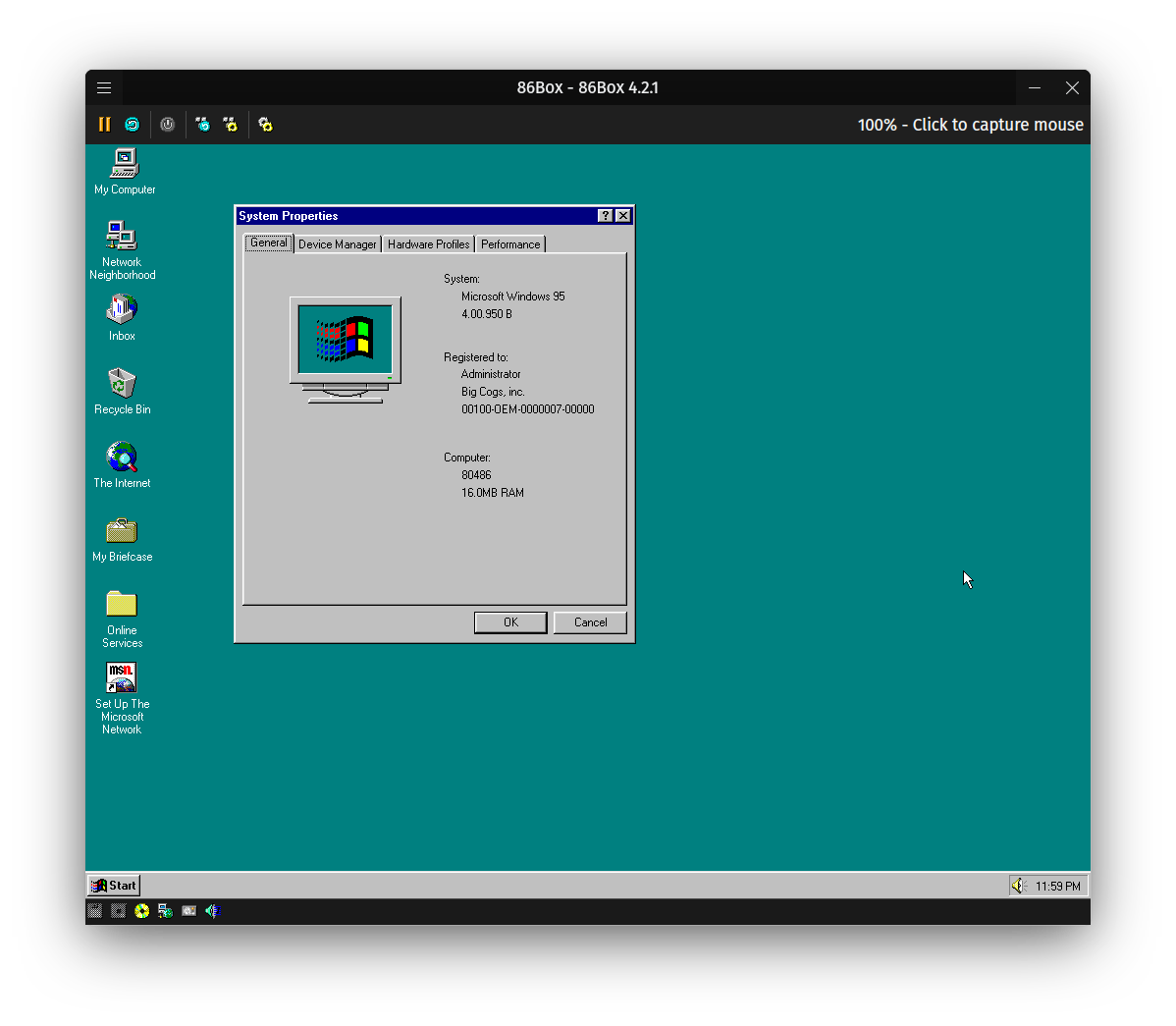Open the 86Box hamburger menu
1176x1026 pixels.
pos(104,88)
